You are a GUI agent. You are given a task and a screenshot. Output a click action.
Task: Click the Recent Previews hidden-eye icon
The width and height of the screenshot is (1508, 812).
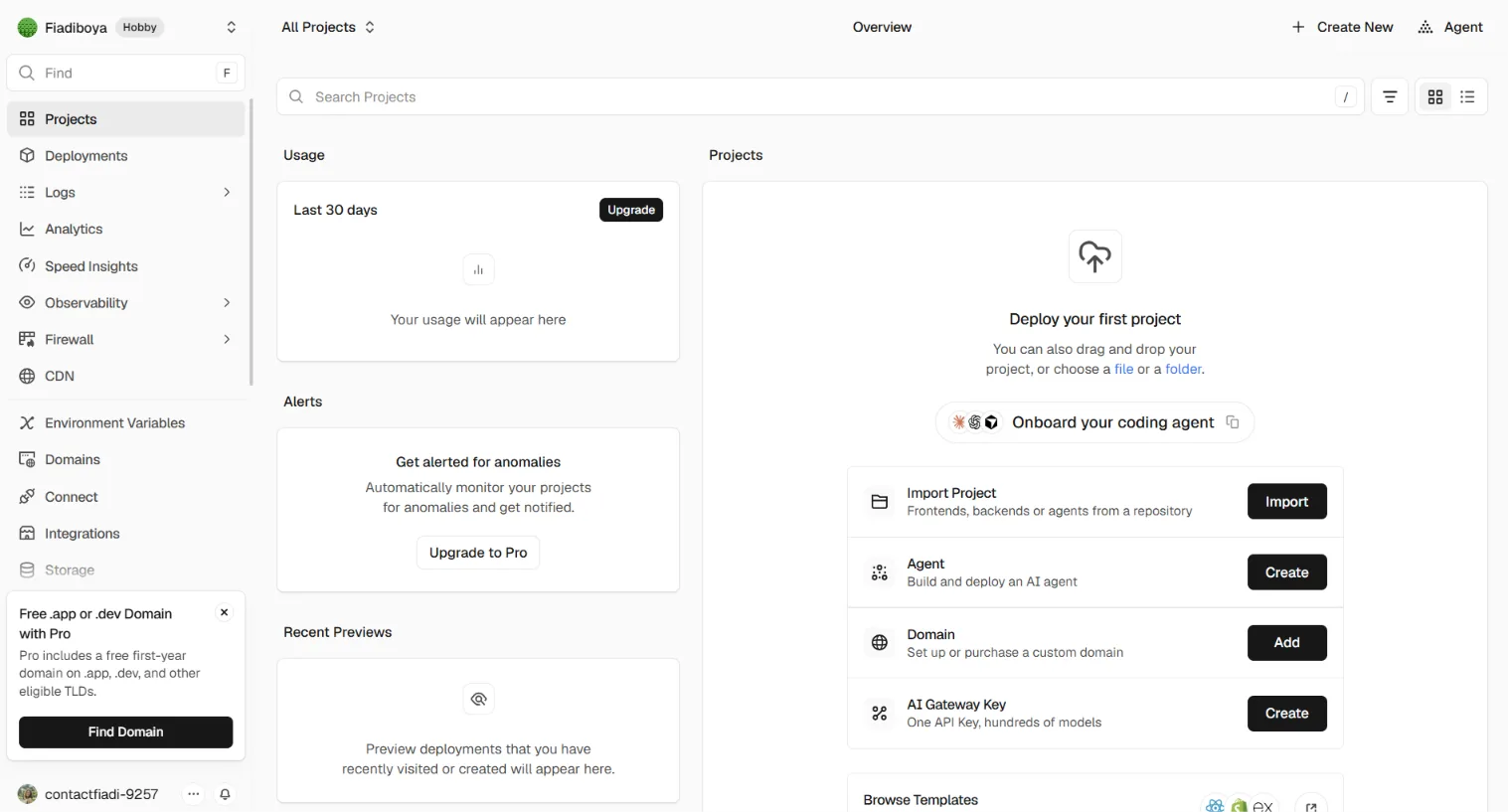[x=478, y=700]
